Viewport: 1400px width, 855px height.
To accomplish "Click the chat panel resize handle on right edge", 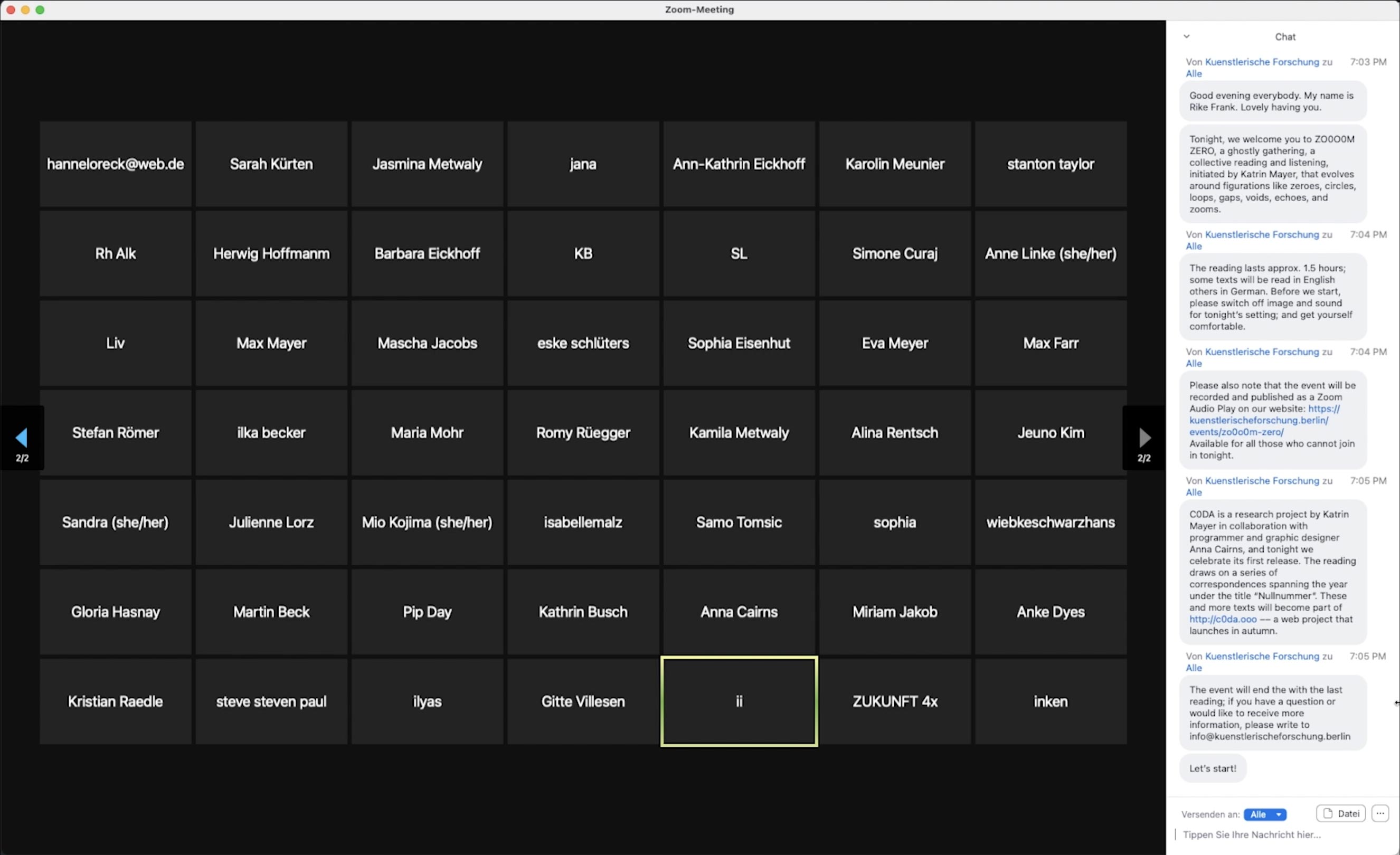I will 1396,703.
